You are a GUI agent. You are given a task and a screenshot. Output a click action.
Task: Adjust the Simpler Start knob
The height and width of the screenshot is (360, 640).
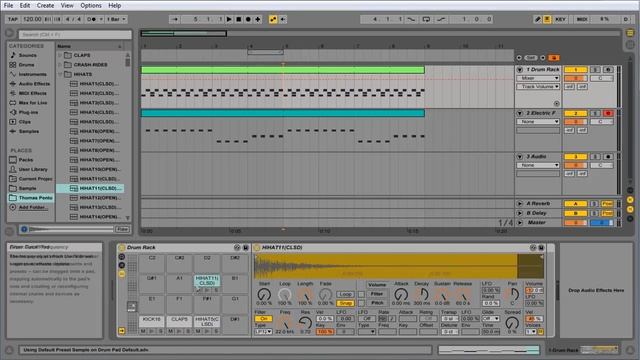tap(264, 294)
